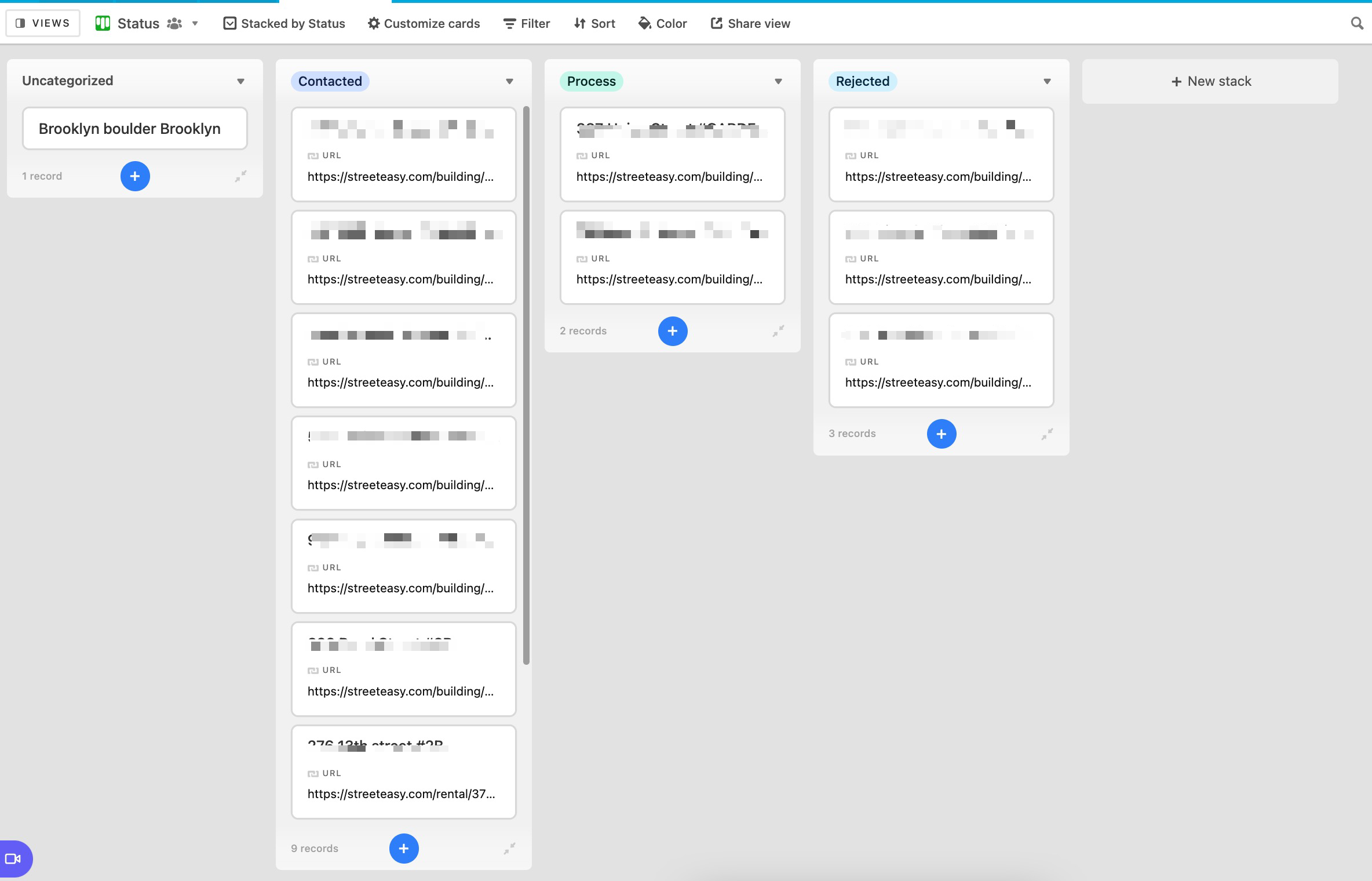1372x881 pixels.
Task: Click Share view
Action: coord(751,23)
